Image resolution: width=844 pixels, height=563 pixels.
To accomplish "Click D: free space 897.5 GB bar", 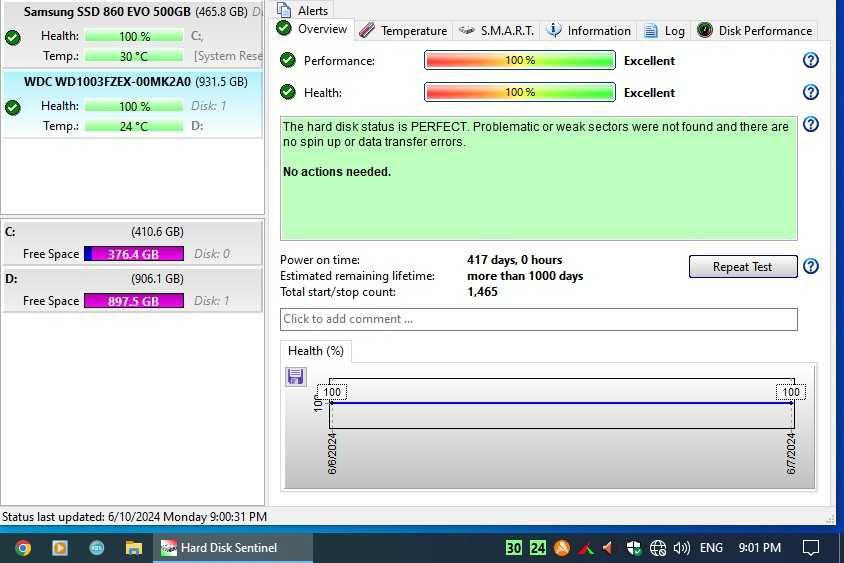I will coord(134,300).
